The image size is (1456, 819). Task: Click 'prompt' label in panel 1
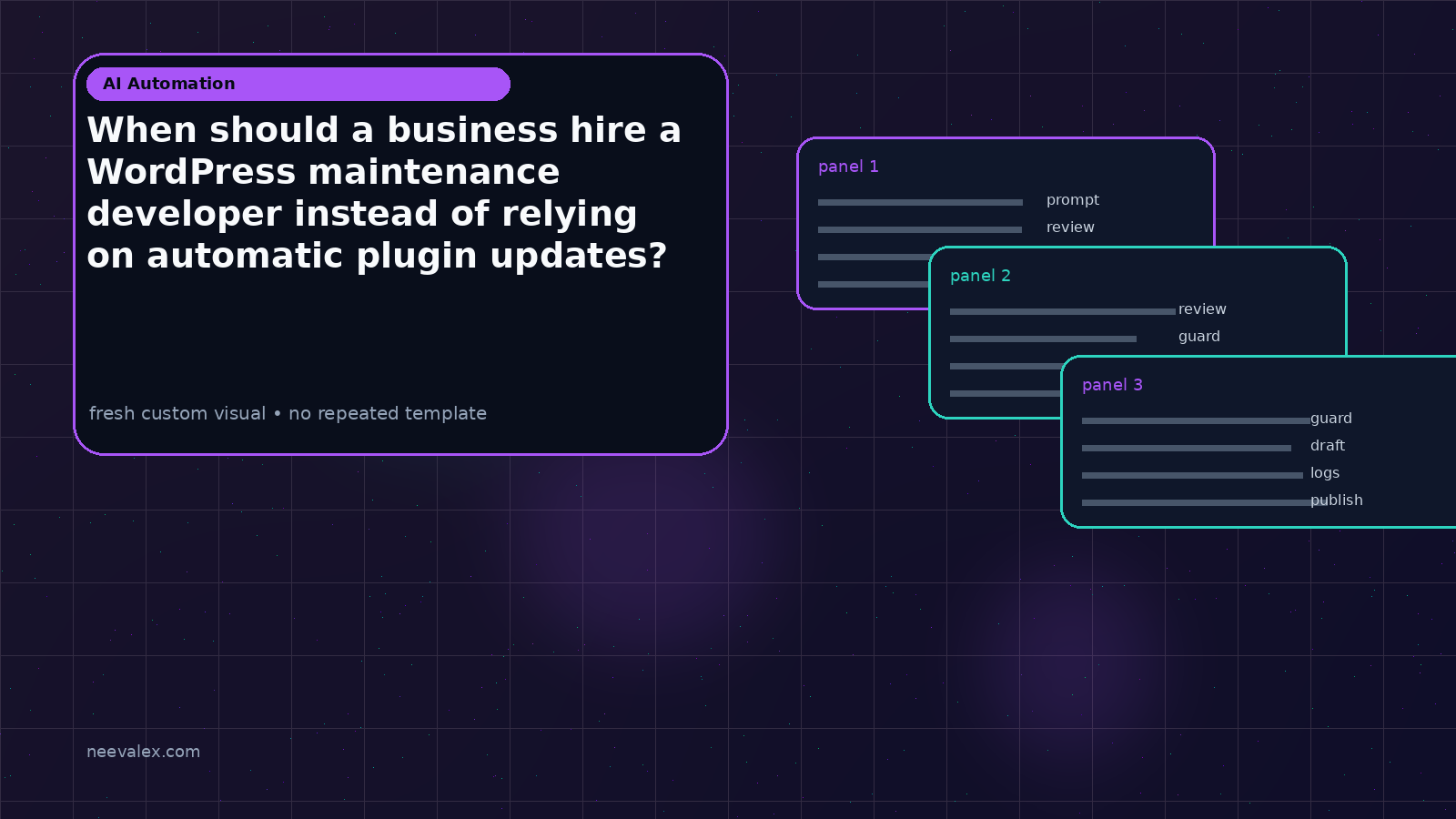pyautogui.click(x=1073, y=200)
